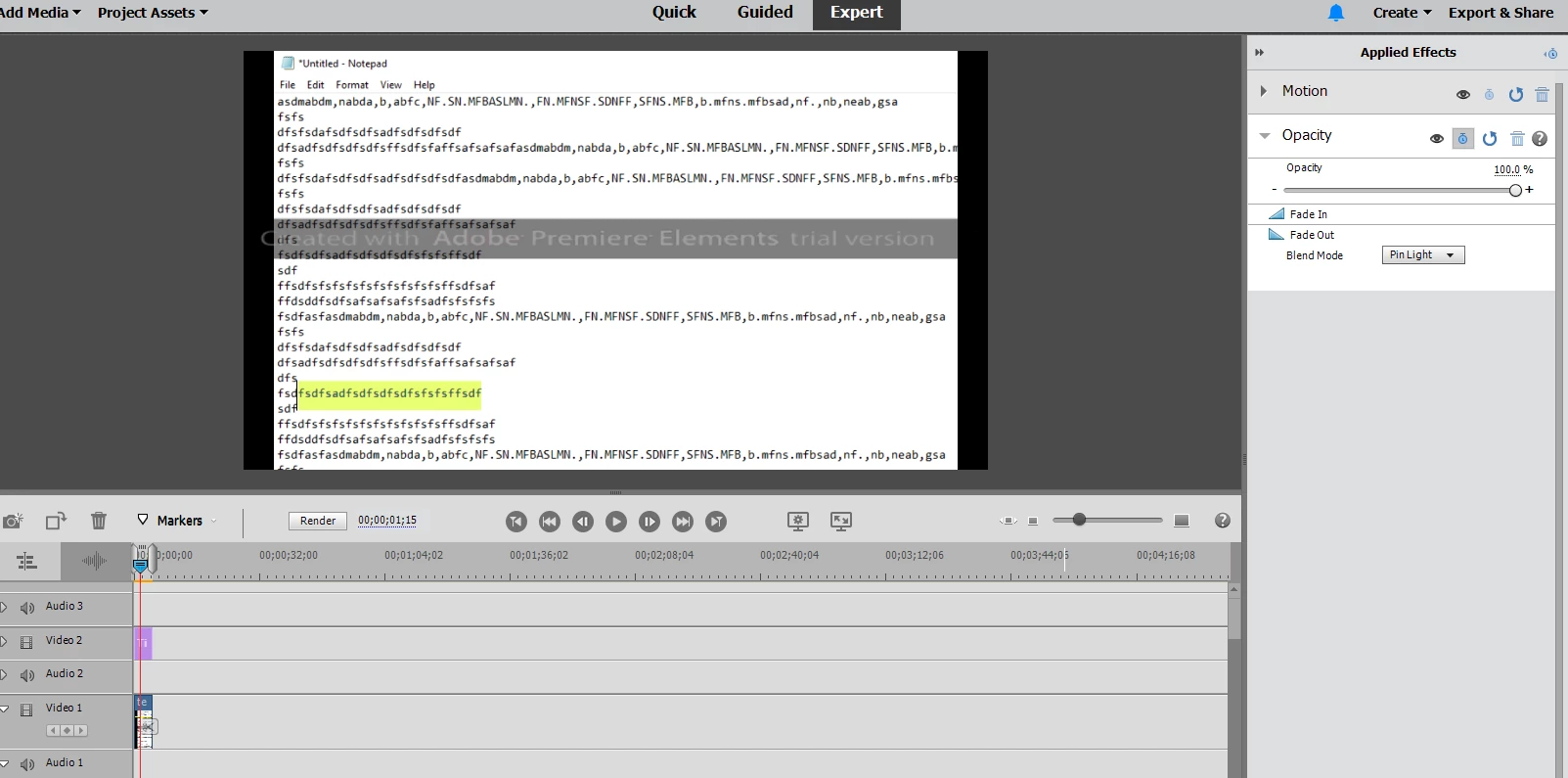This screenshot has height=778, width=1568.
Task: Go to next keyframe on Video 1
Action: point(81,730)
